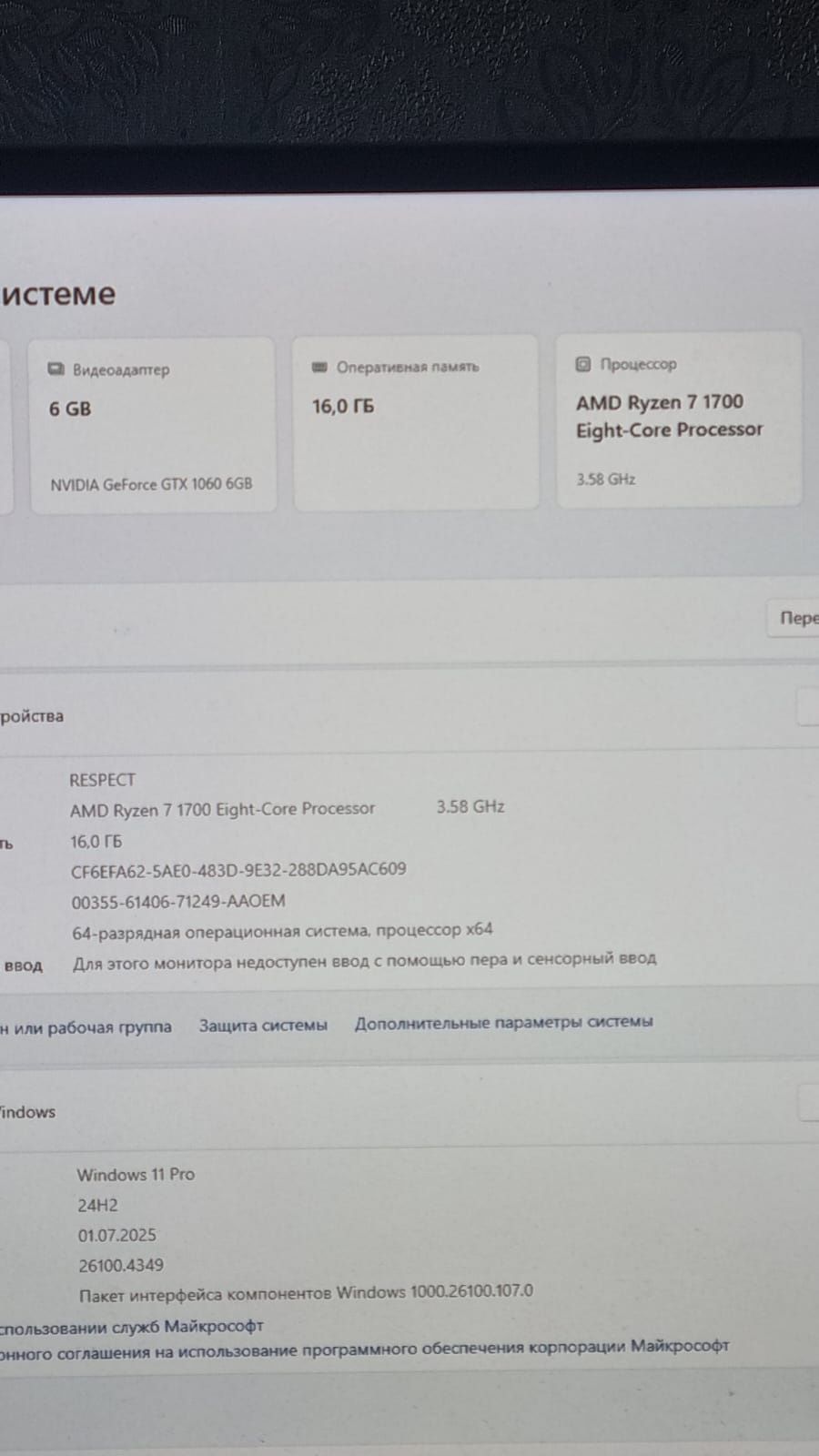Select the 16,0 ГБ installed RAM row
Screen dimensions: 819x1456
(x=96, y=842)
